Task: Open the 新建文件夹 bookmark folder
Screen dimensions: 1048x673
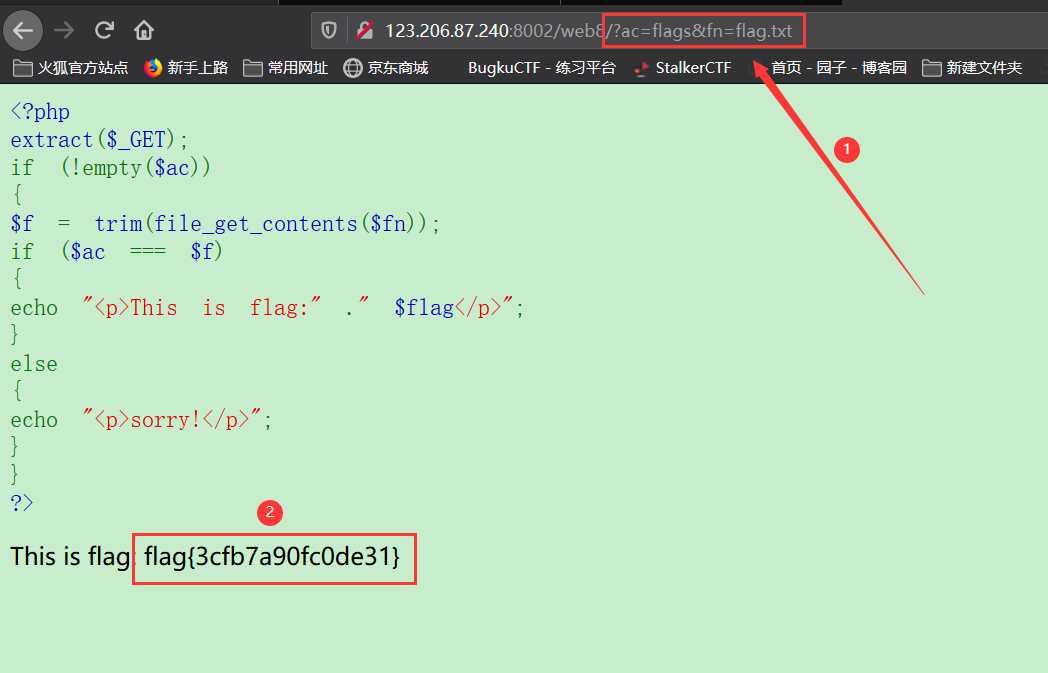Action: tap(972, 68)
